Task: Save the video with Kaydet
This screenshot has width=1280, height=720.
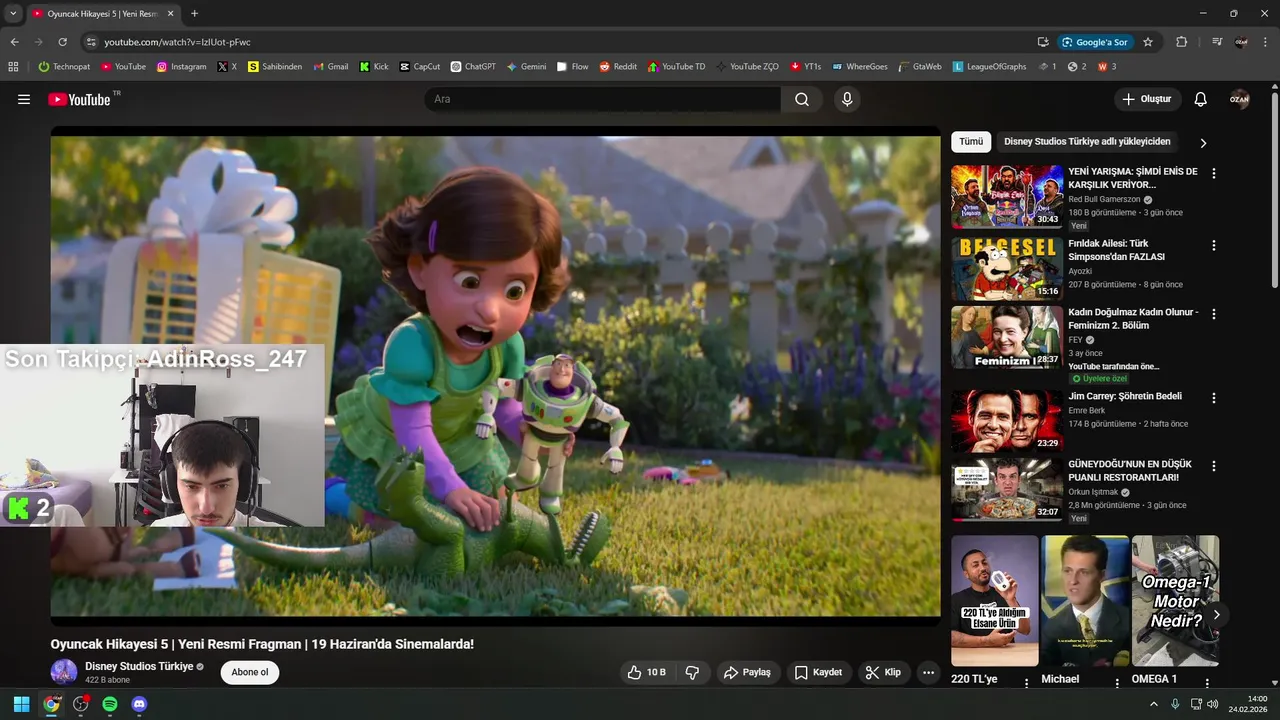Action: click(818, 672)
